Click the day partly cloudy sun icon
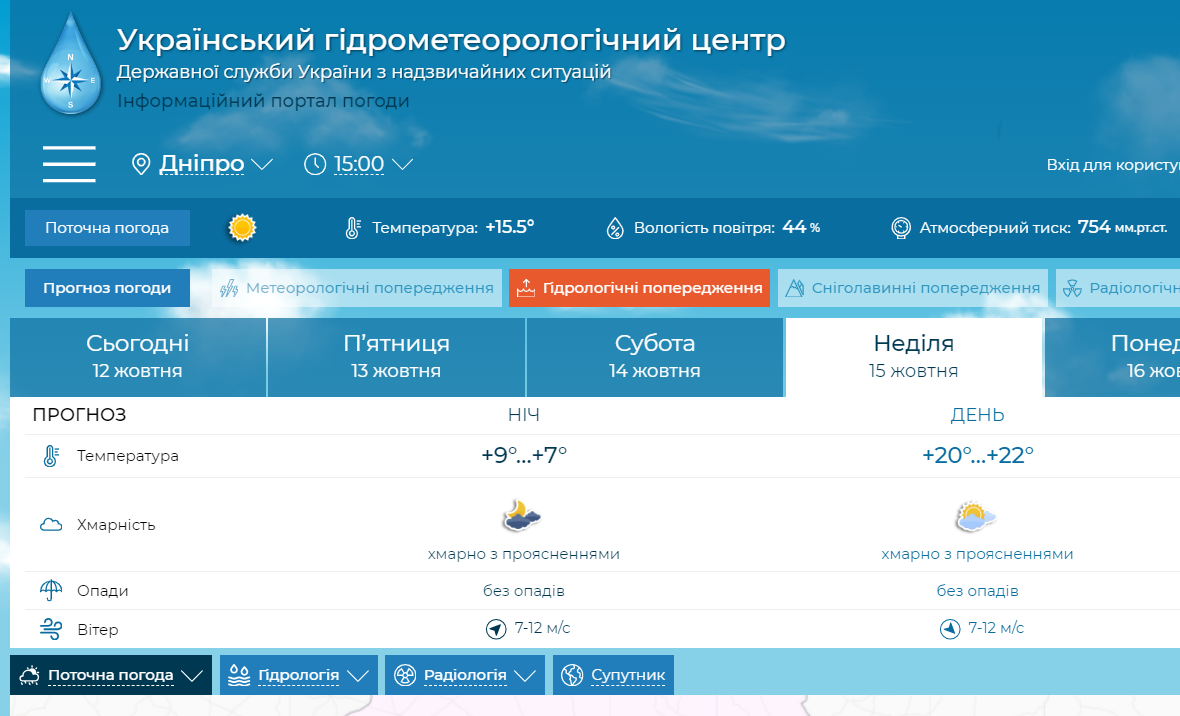 pyautogui.click(x=976, y=516)
